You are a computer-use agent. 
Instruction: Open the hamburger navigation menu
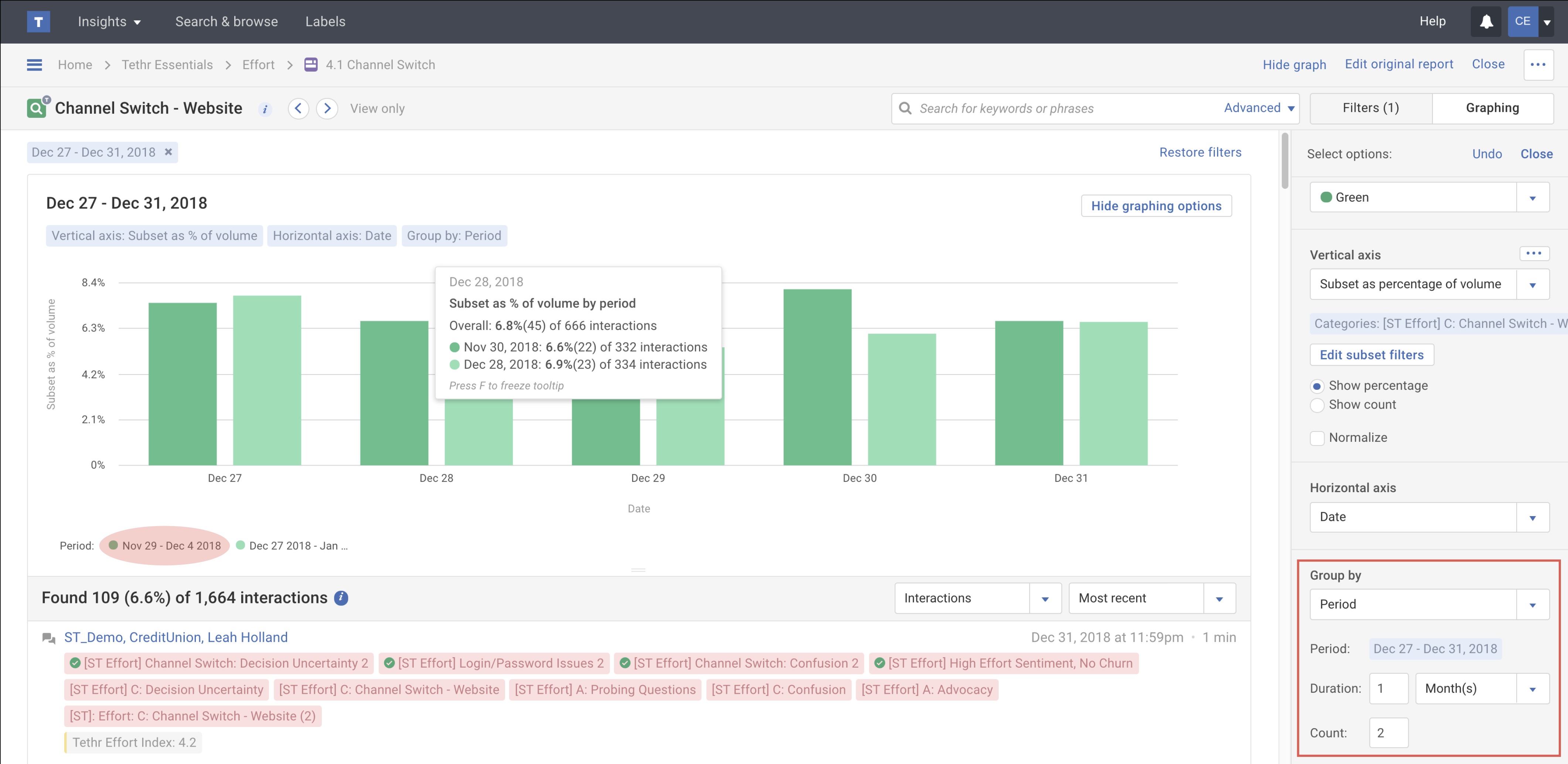click(35, 65)
